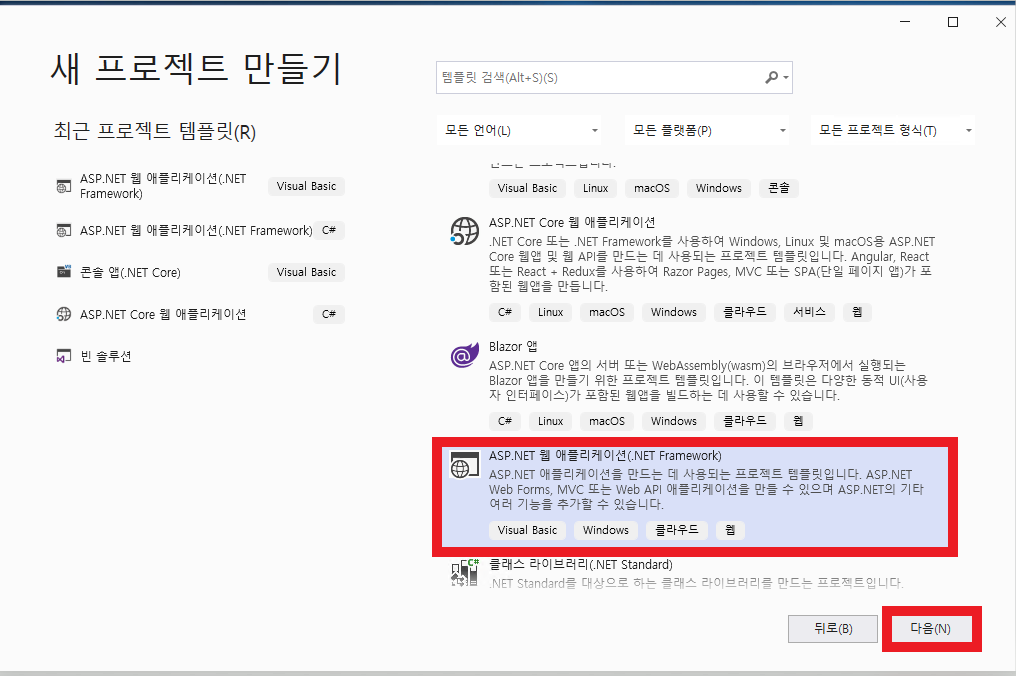Click the search magnifier icon in template search

pyautogui.click(x=771, y=78)
